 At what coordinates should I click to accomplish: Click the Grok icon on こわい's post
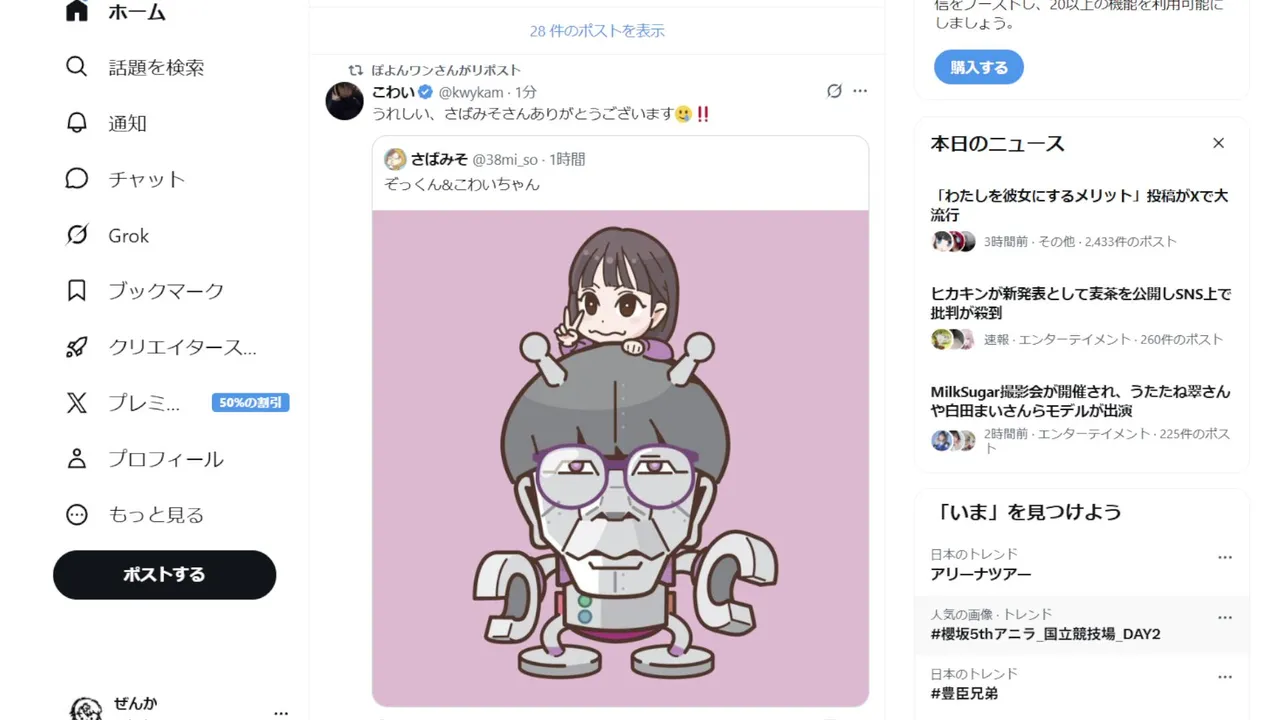[834, 91]
